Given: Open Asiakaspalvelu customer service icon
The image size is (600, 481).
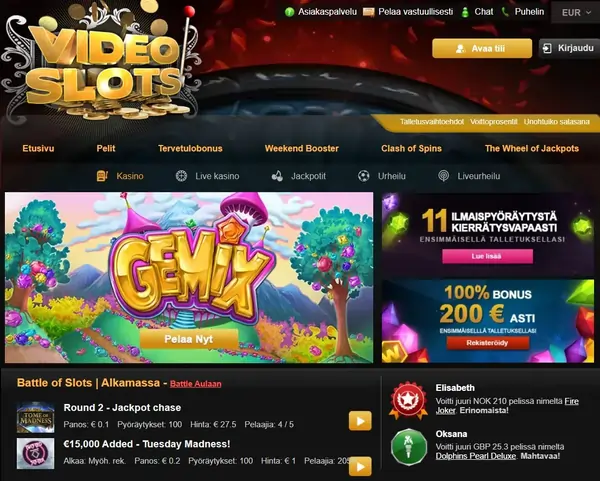Looking at the screenshot, I should click(x=290, y=12).
